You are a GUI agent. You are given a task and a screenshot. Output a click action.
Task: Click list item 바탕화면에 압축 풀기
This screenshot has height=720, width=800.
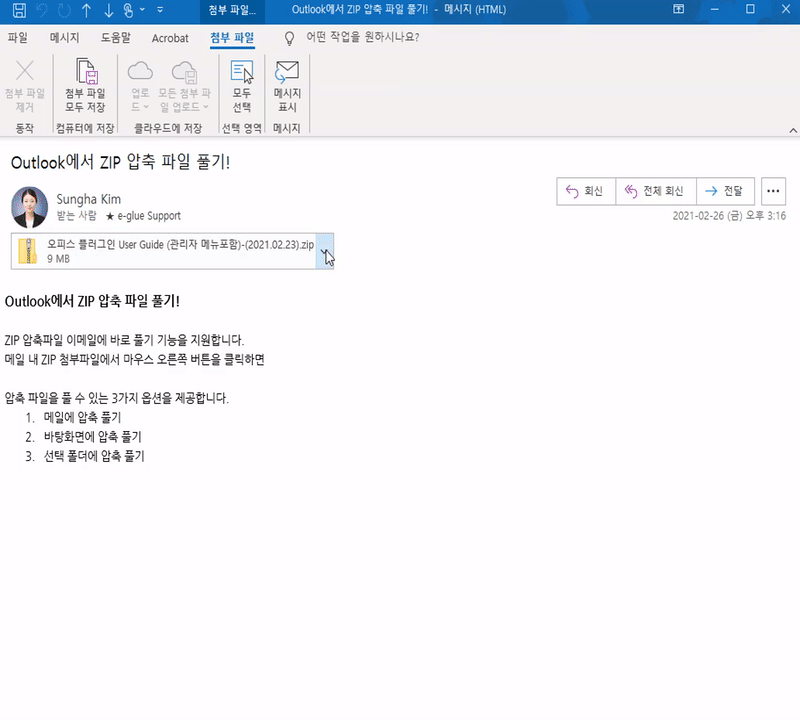92,437
